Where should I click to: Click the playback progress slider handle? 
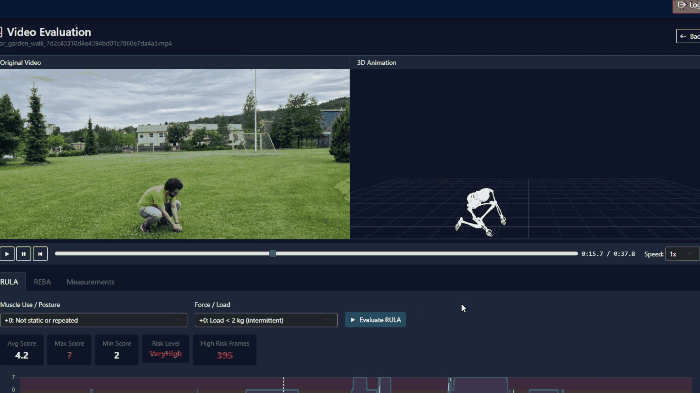point(272,254)
